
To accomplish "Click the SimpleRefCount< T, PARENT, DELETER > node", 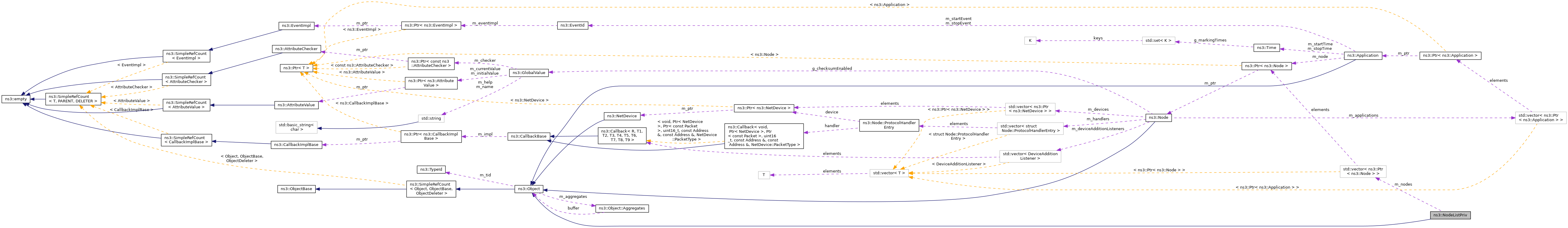I will coord(72,99).
